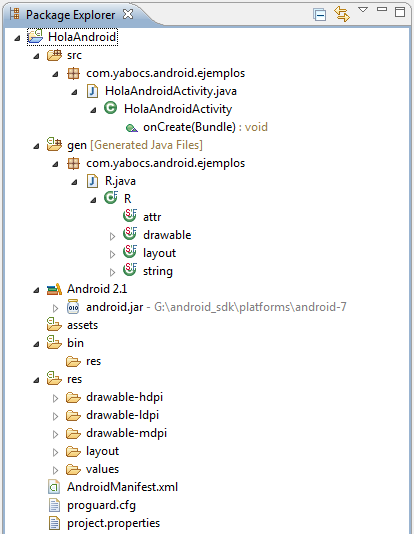Collapse the Android 2.1 library node
The width and height of the screenshot is (414, 534).
point(36,291)
